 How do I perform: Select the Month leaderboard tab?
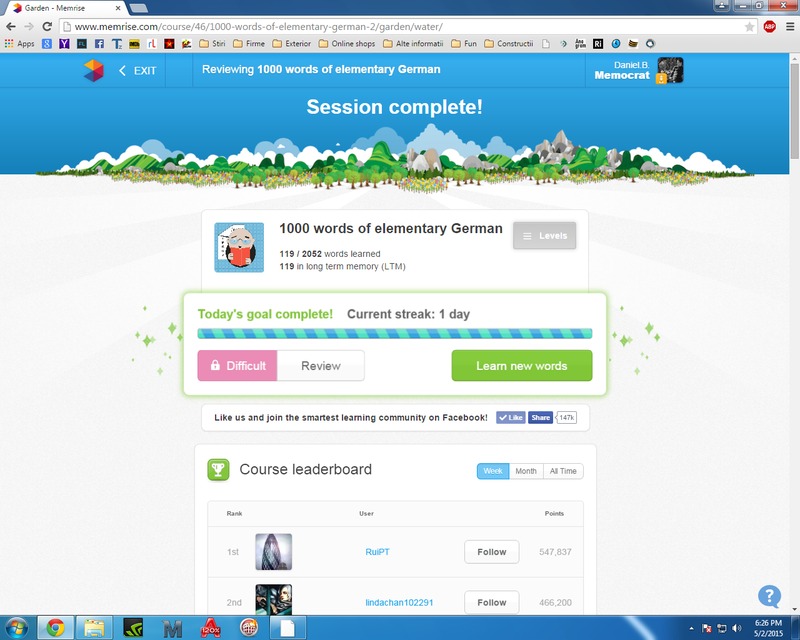click(x=526, y=471)
